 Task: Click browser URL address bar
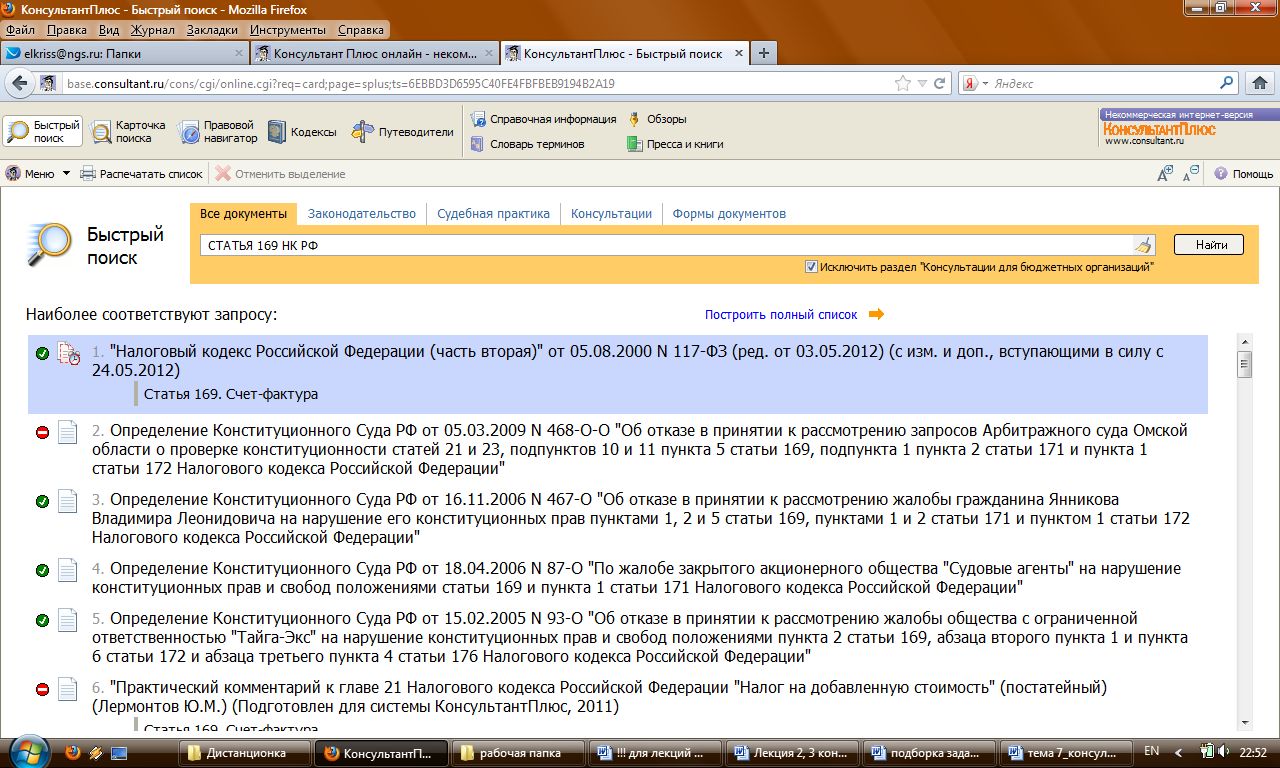tap(480, 84)
